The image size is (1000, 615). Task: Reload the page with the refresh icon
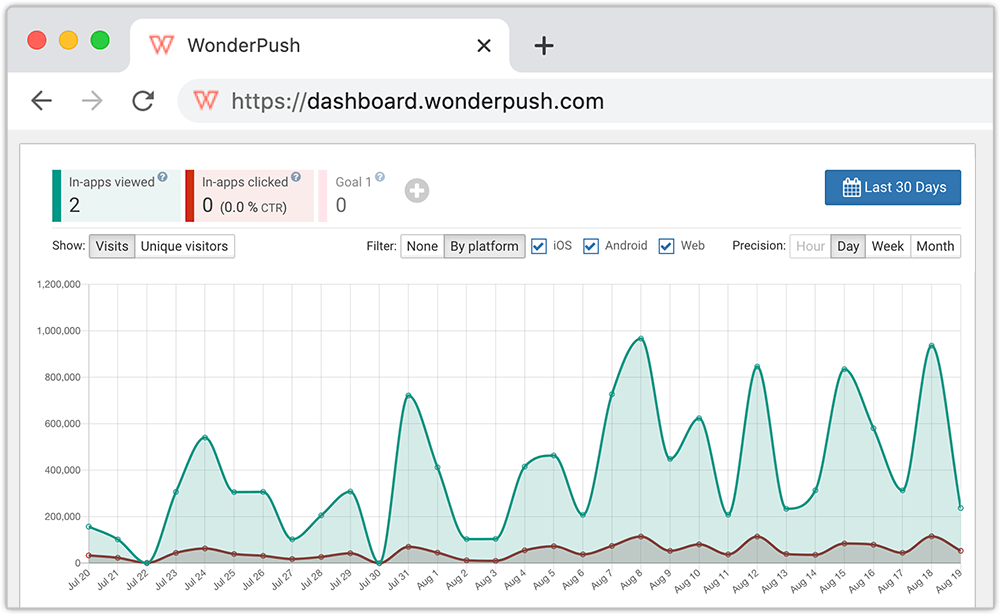click(143, 101)
